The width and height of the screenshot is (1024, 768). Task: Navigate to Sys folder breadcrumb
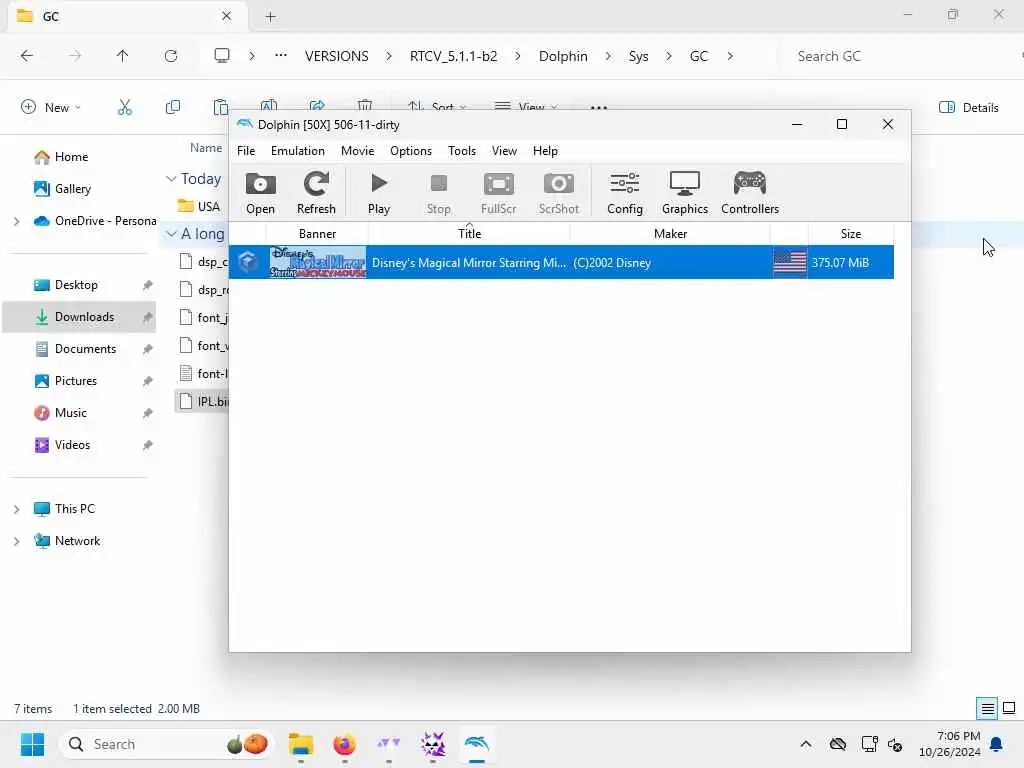click(x=638, y=56)
